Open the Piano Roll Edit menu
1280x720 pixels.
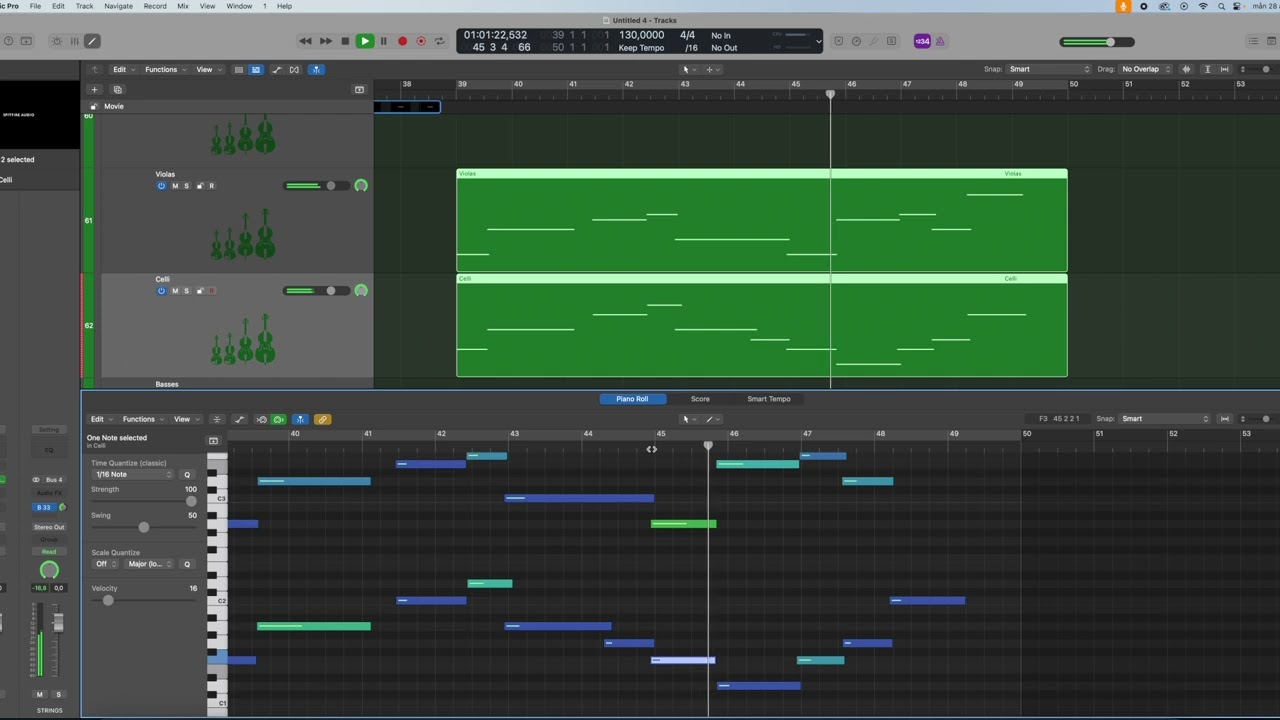[x=100, y=419]
